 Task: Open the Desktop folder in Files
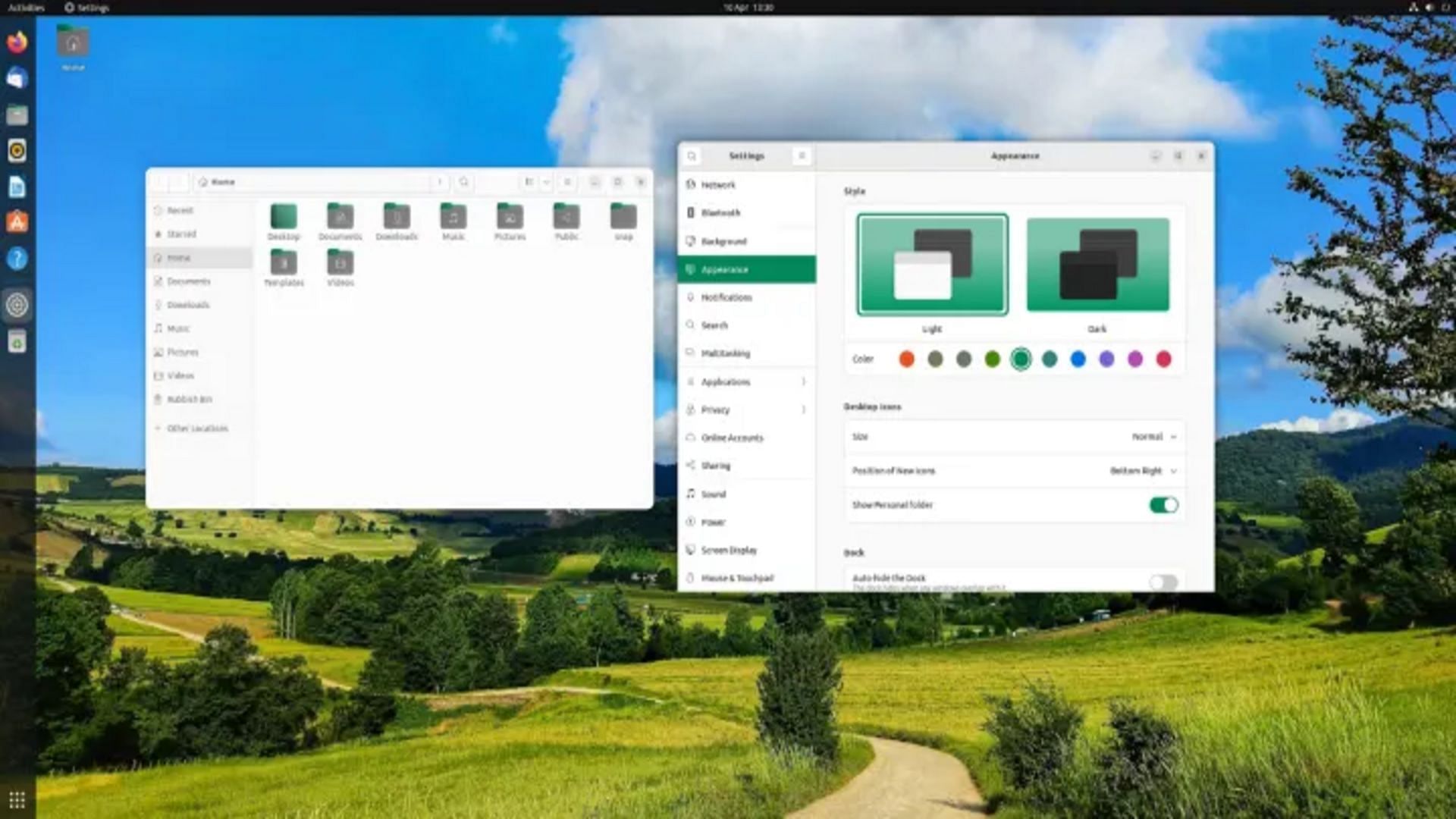tap(284, 222)
